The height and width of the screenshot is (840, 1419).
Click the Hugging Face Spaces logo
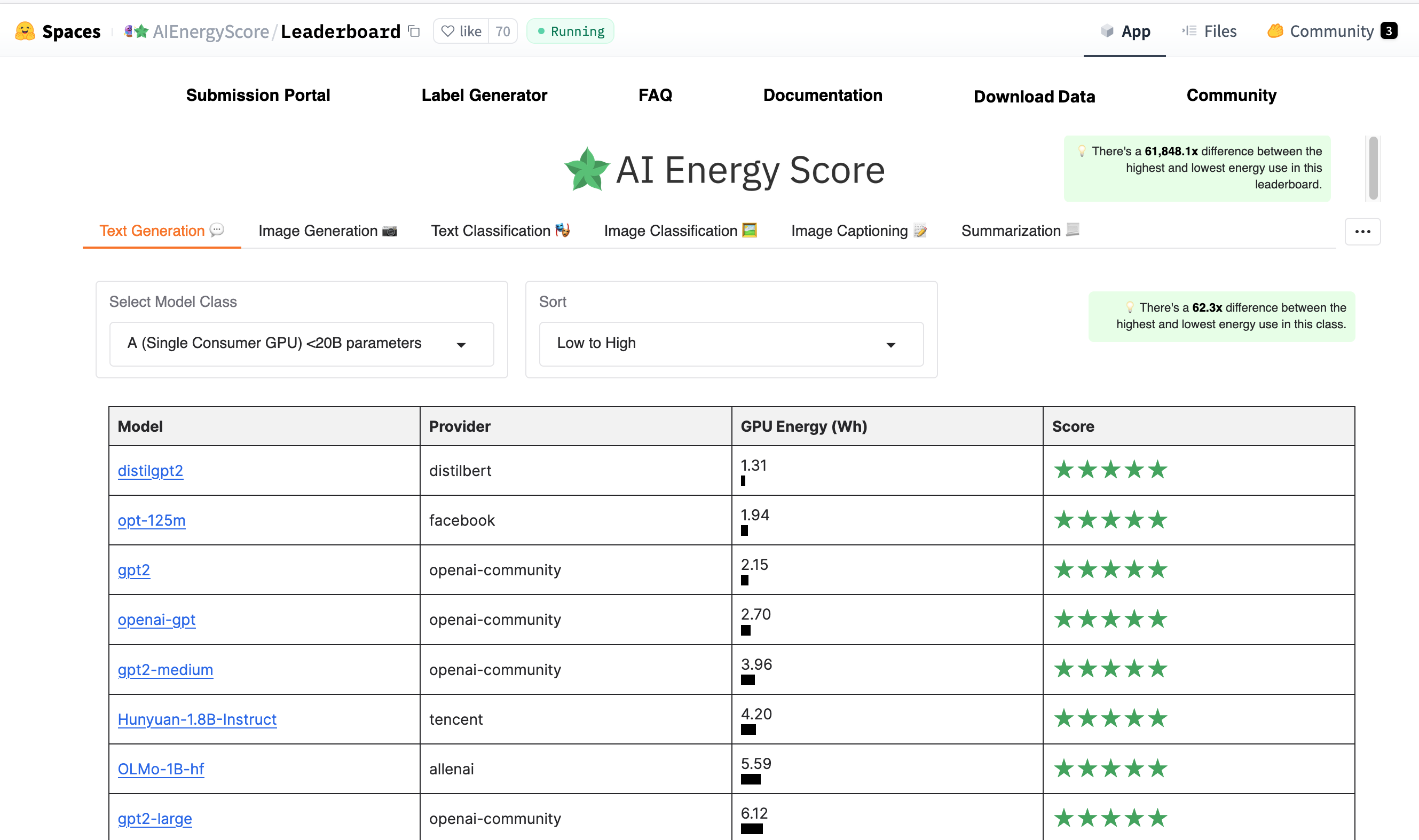[x=25, y=31]
